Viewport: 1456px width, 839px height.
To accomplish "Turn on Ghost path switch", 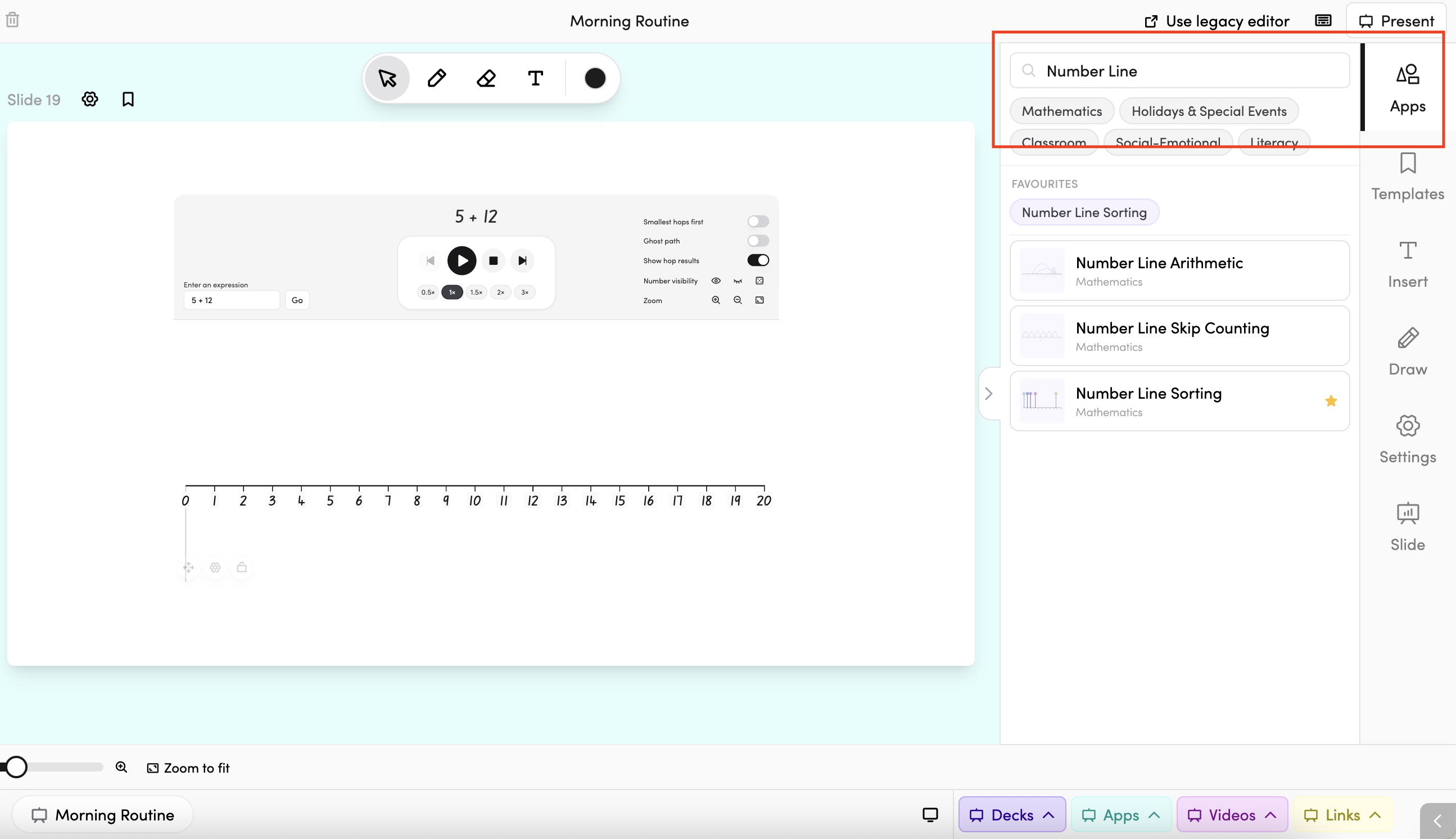I will tap(757, 241).
